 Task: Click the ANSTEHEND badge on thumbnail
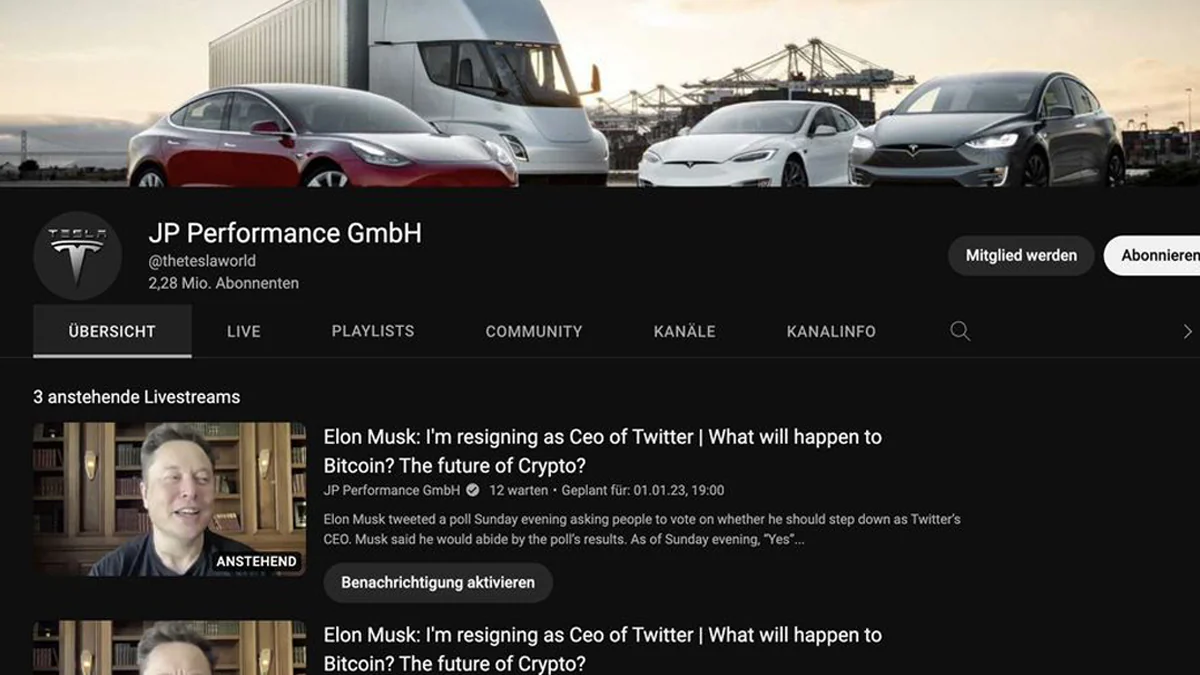(257, 561)
